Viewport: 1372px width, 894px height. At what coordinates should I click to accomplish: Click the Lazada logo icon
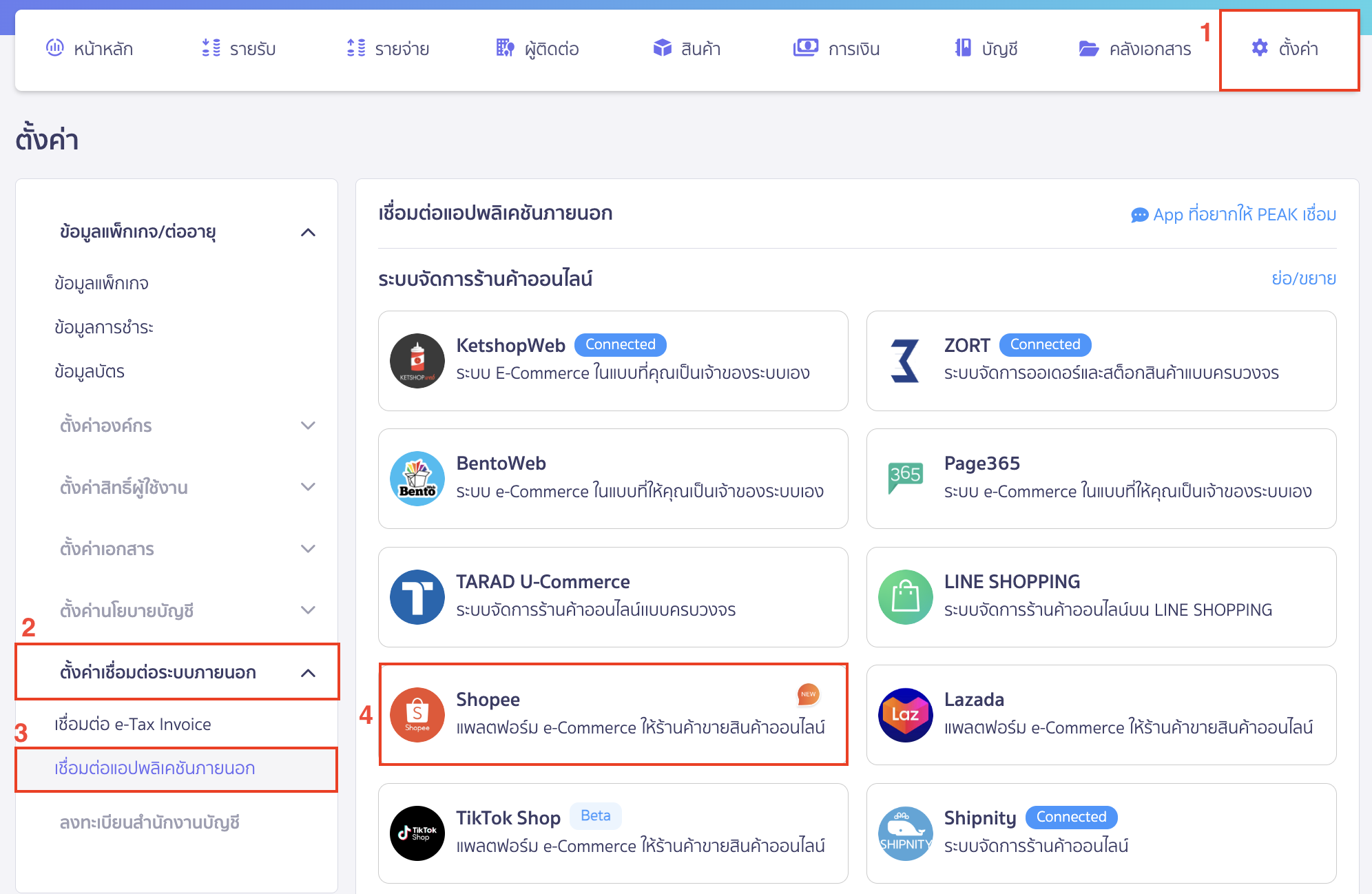click(x=905, y=714)
